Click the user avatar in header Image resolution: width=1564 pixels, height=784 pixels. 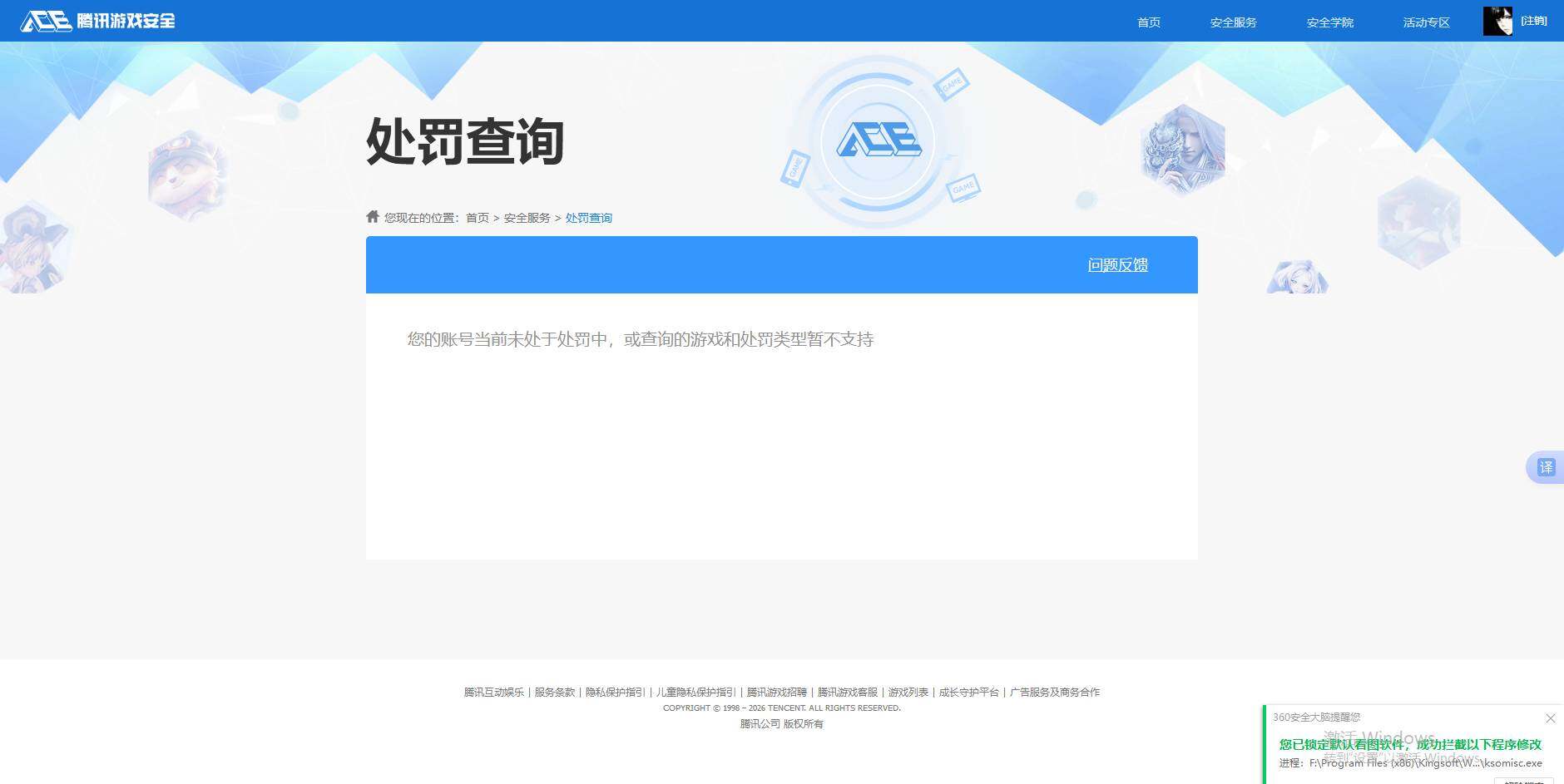(1497, 21)
